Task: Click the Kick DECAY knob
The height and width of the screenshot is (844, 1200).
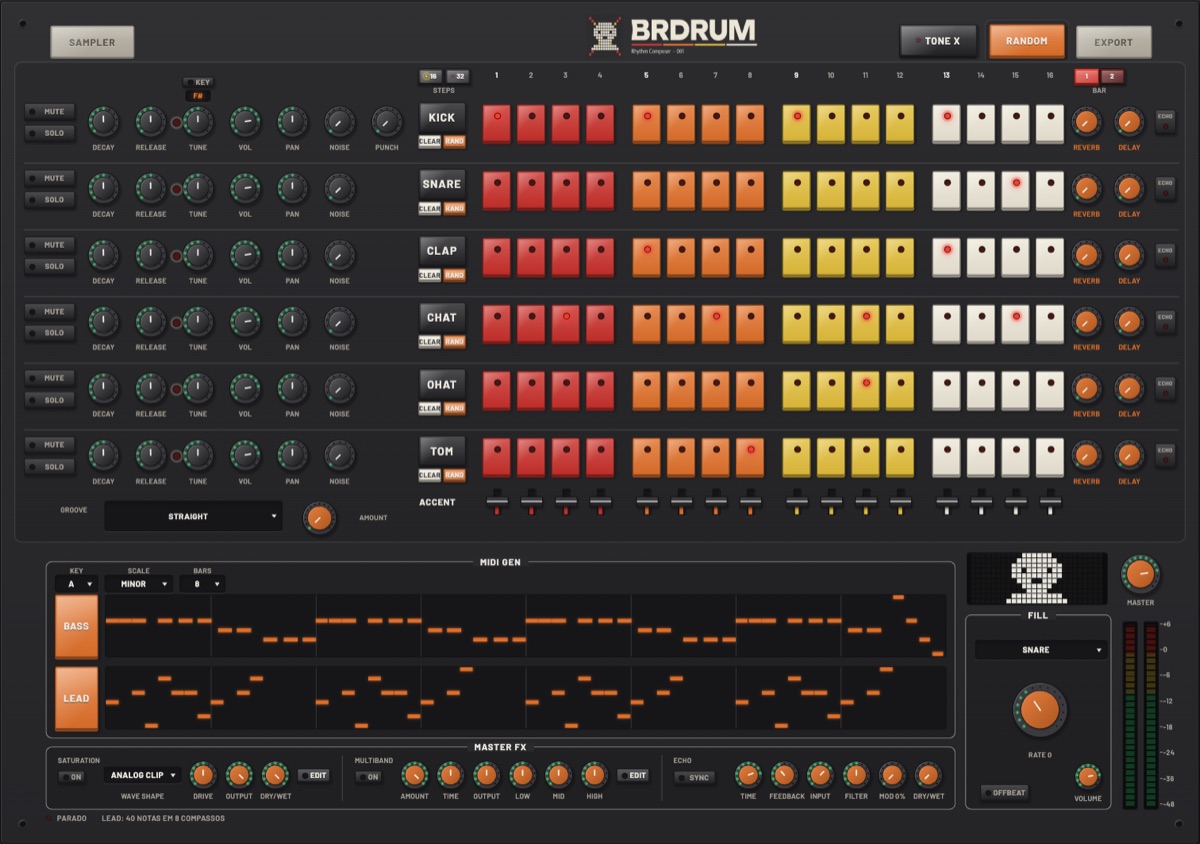Action: [103, 122]
